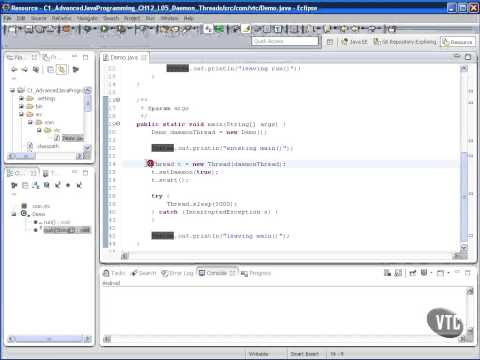The width and height of the screenshot is (480, 360).
Task: Maximize the Outline panel
Action: pyautogui.click(x=86, y=173)
